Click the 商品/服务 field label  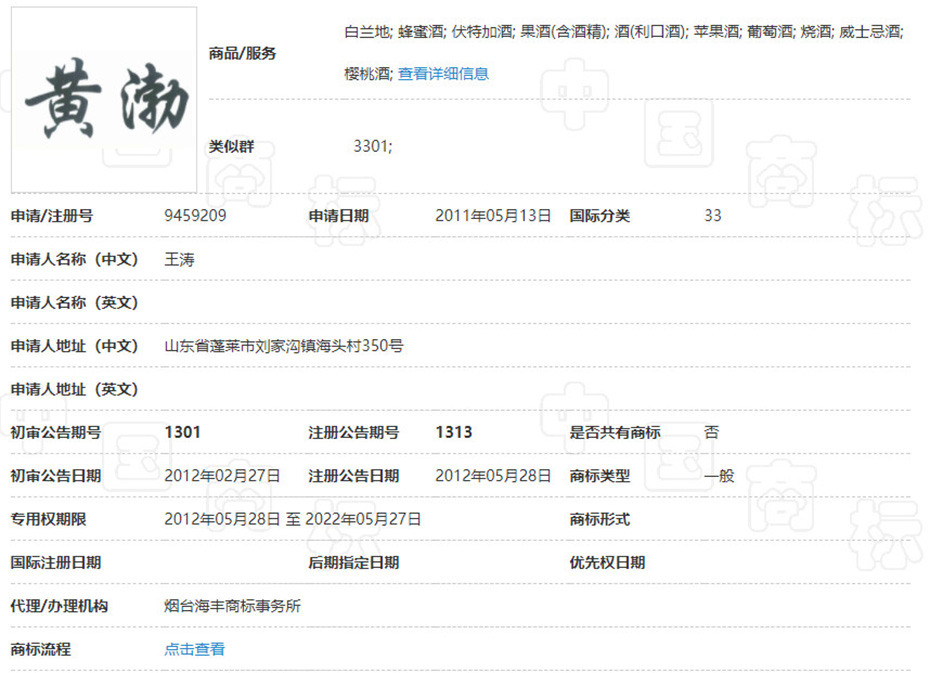point(242,53)
